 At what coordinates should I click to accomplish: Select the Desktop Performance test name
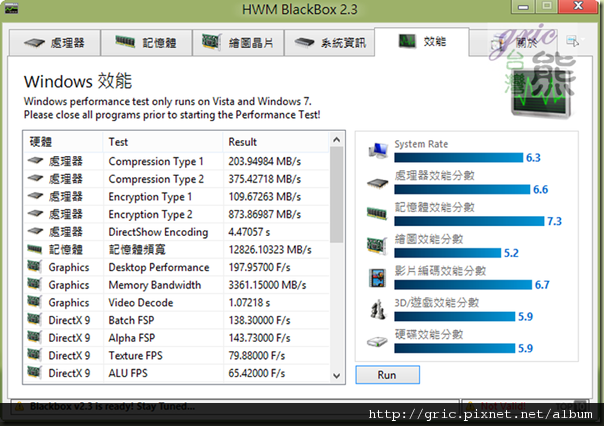(159, 267)
